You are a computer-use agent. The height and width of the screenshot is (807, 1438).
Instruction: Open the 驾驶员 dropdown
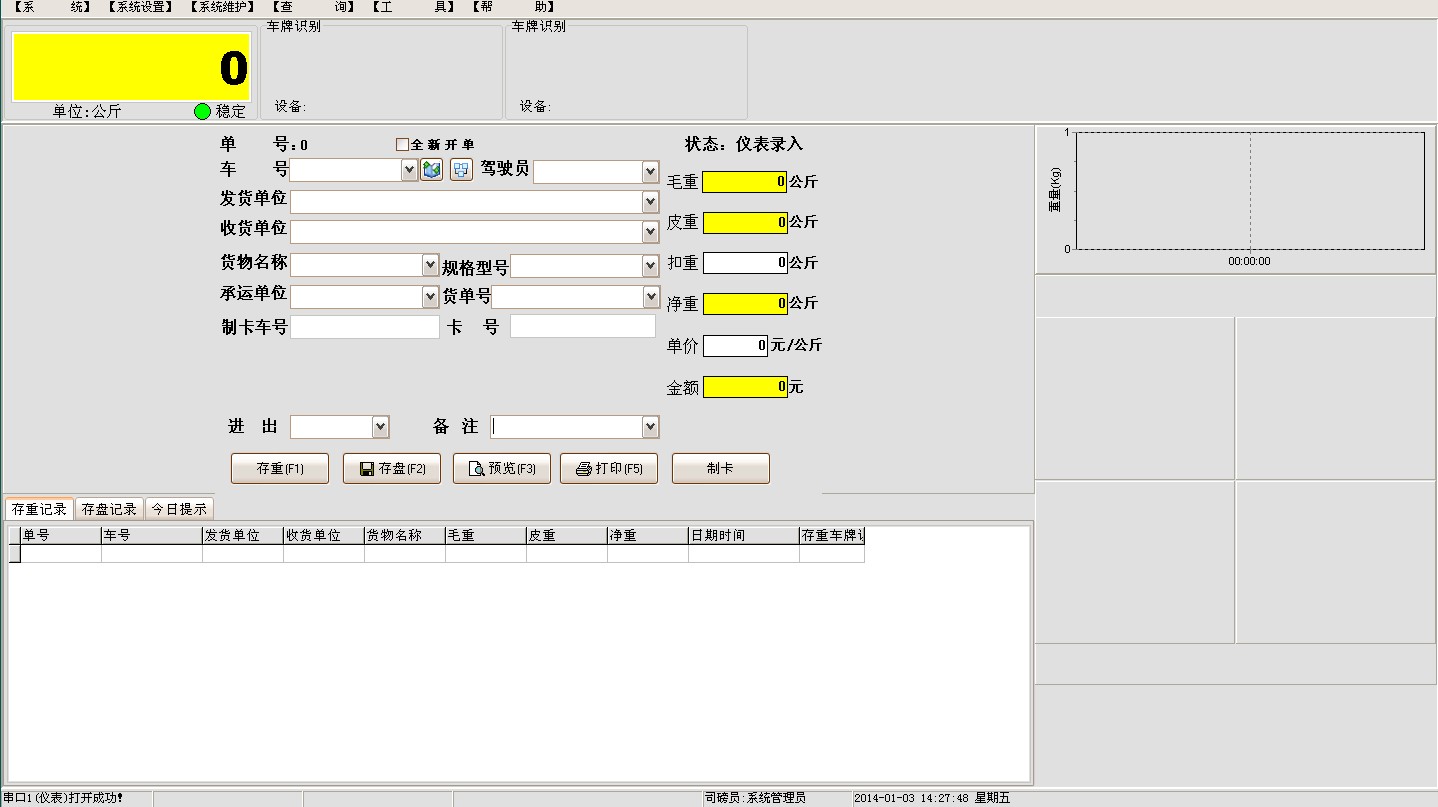pos(650,172)
